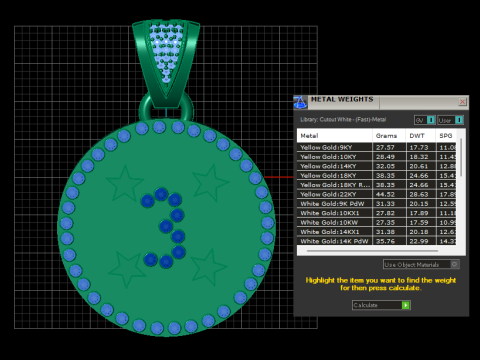The height and width of the screenshot is (360, 480).
Task: Click the 17.73 DWT value
Action: coord(419,147)
